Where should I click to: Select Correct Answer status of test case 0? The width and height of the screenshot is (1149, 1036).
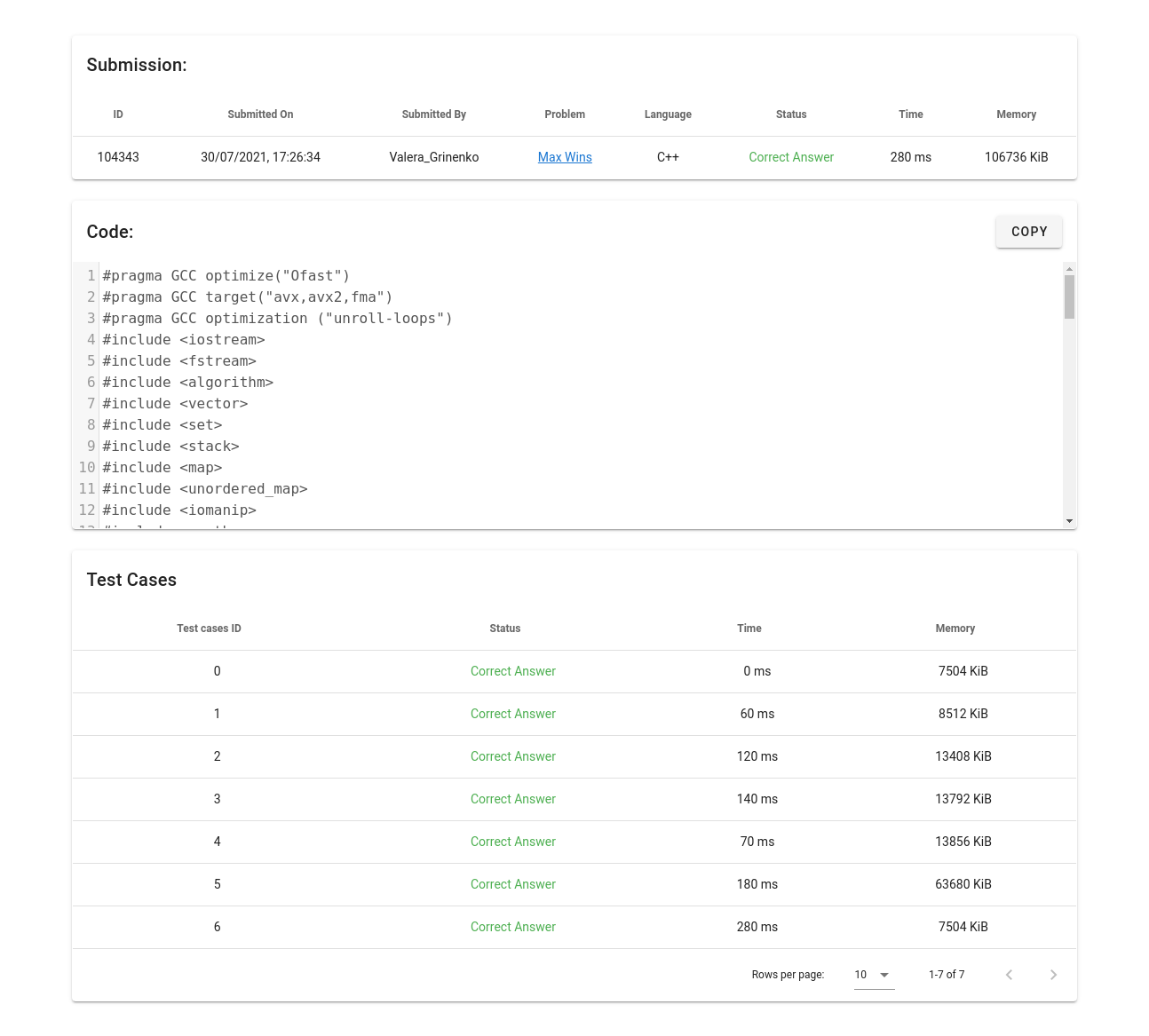coord(512,671)
